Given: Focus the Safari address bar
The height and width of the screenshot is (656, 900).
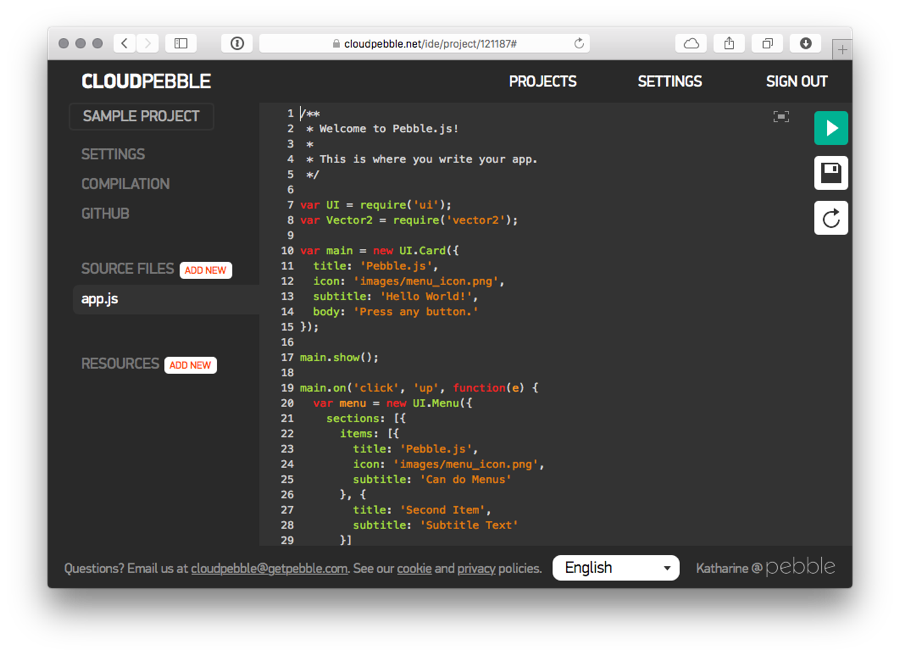Looking at the screenshot, I should pos(424,44).
